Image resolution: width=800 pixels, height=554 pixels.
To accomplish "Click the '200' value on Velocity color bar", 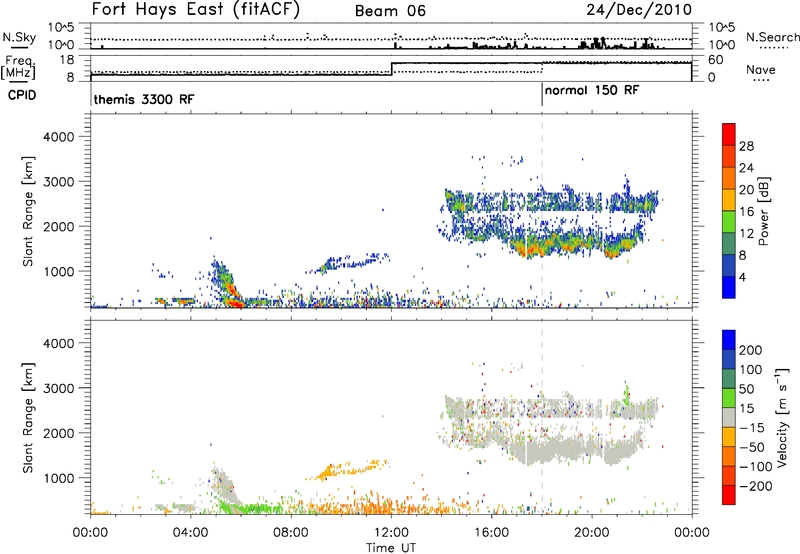I will (751, 350).
